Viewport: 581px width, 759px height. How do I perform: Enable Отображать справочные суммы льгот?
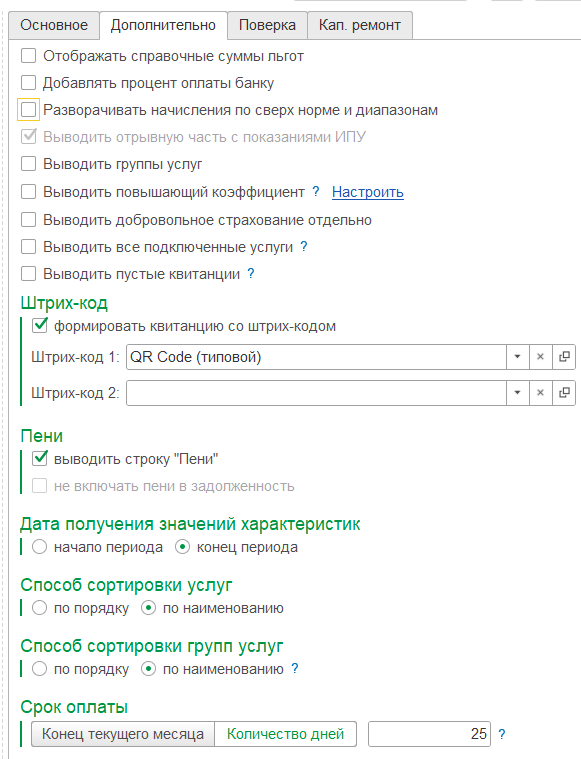pos(29,56)
